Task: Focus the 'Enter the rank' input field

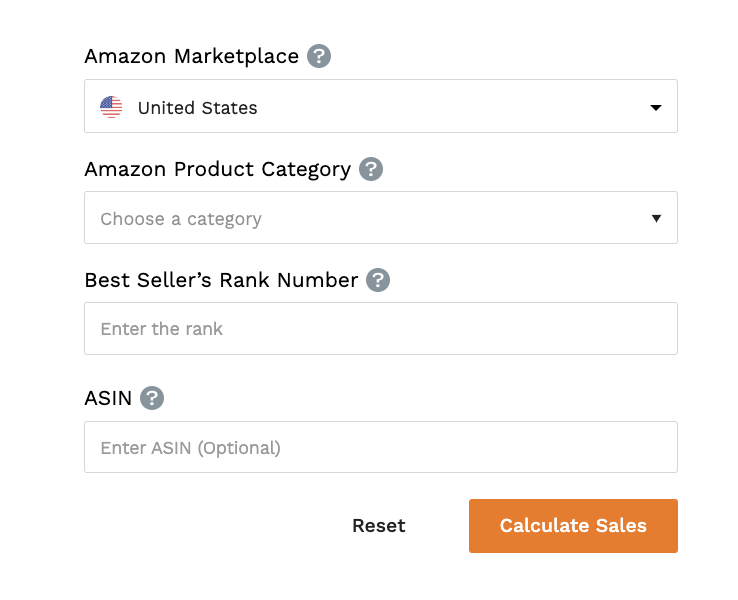Action: tap(381, 328)
